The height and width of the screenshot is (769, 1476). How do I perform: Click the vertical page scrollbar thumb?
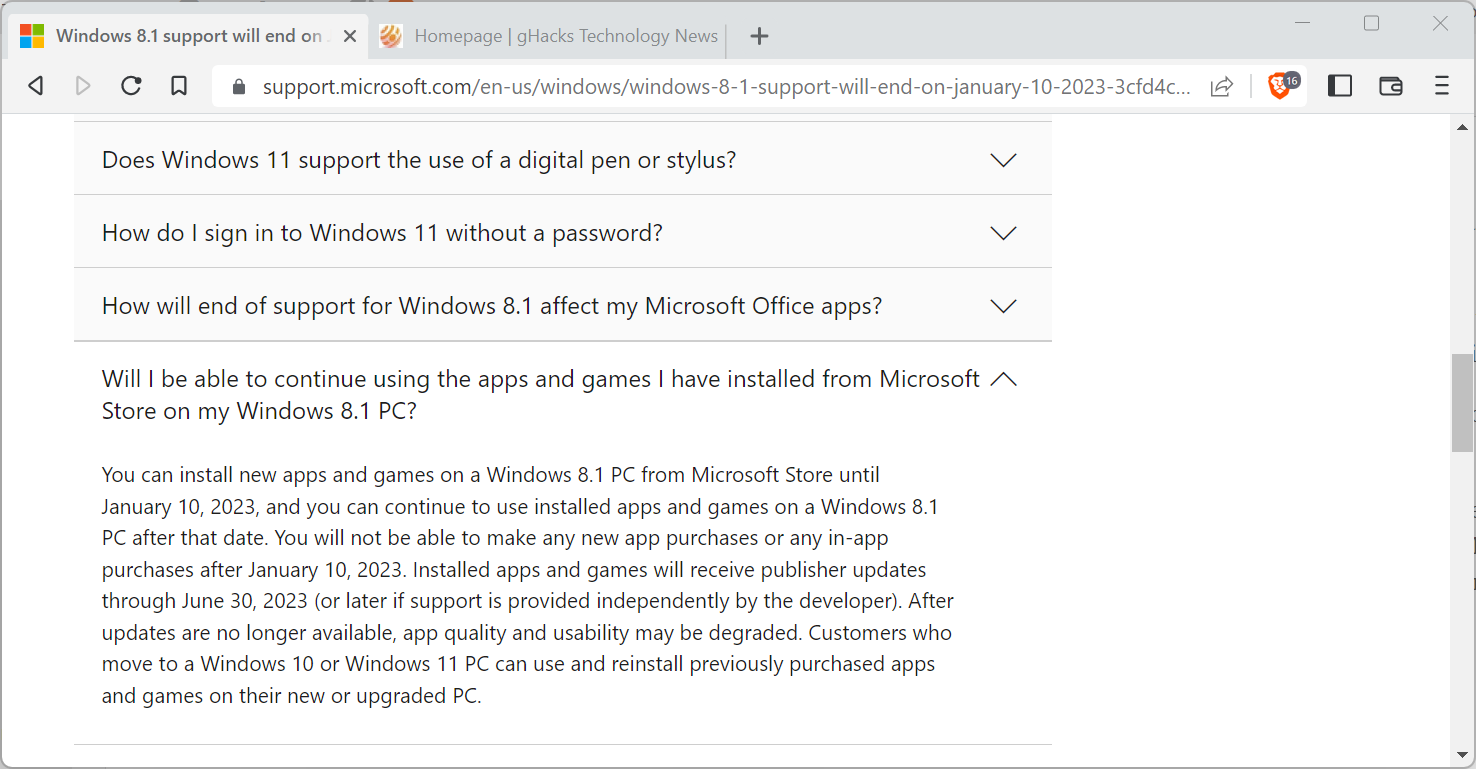[x=1460, y=400]
